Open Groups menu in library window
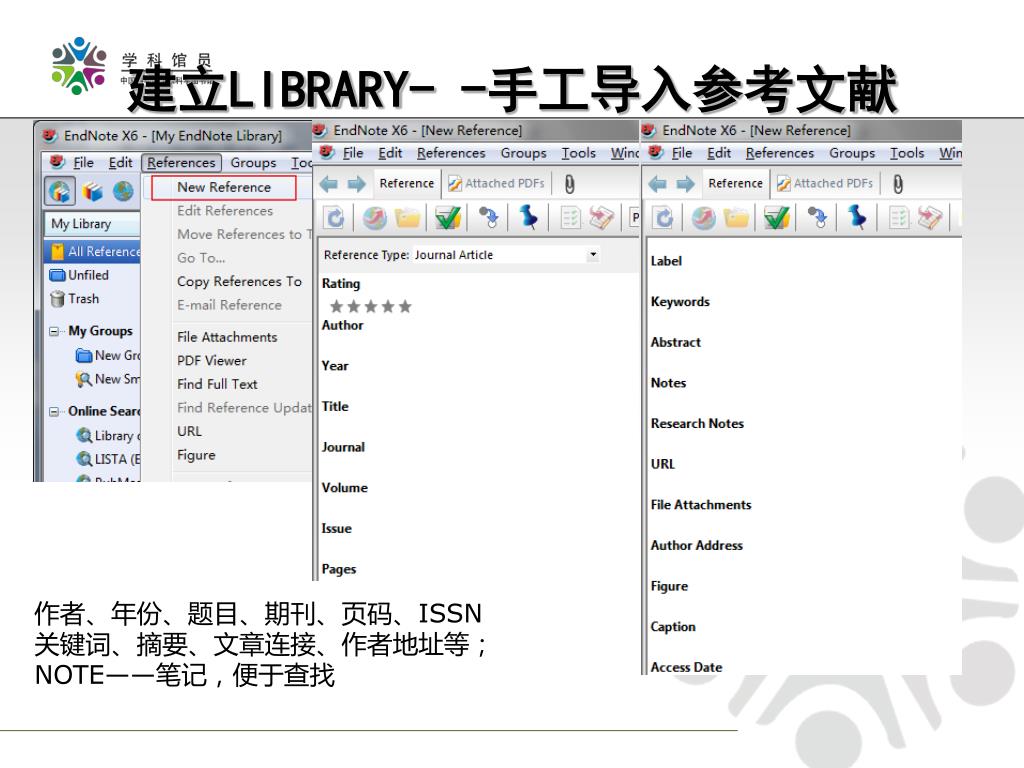 pyautogui.click(x=253, y=163)
